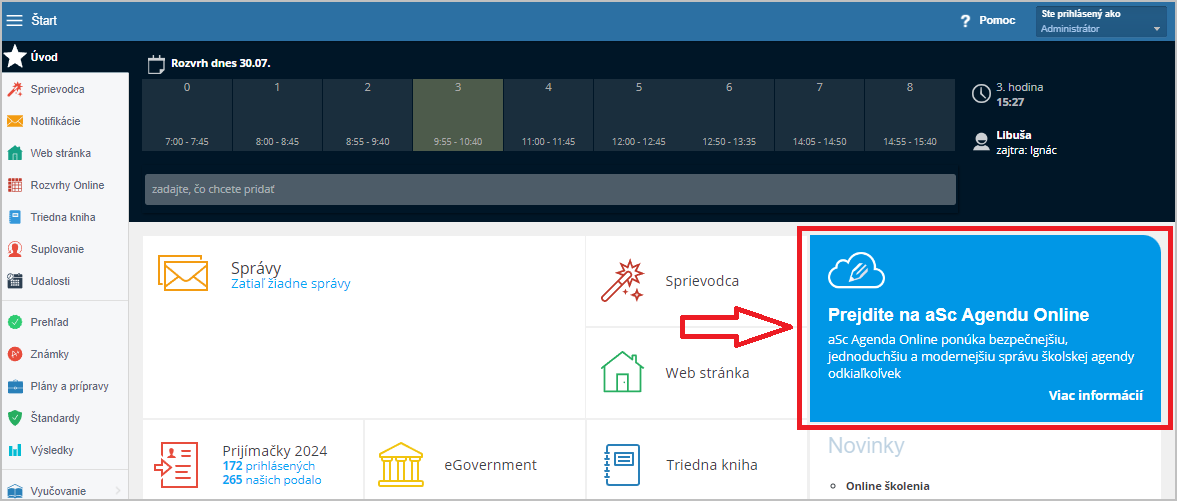Viewport: 1177px width, 501px height.
Task: Click the Štart title in header
Action: (44, 20)
